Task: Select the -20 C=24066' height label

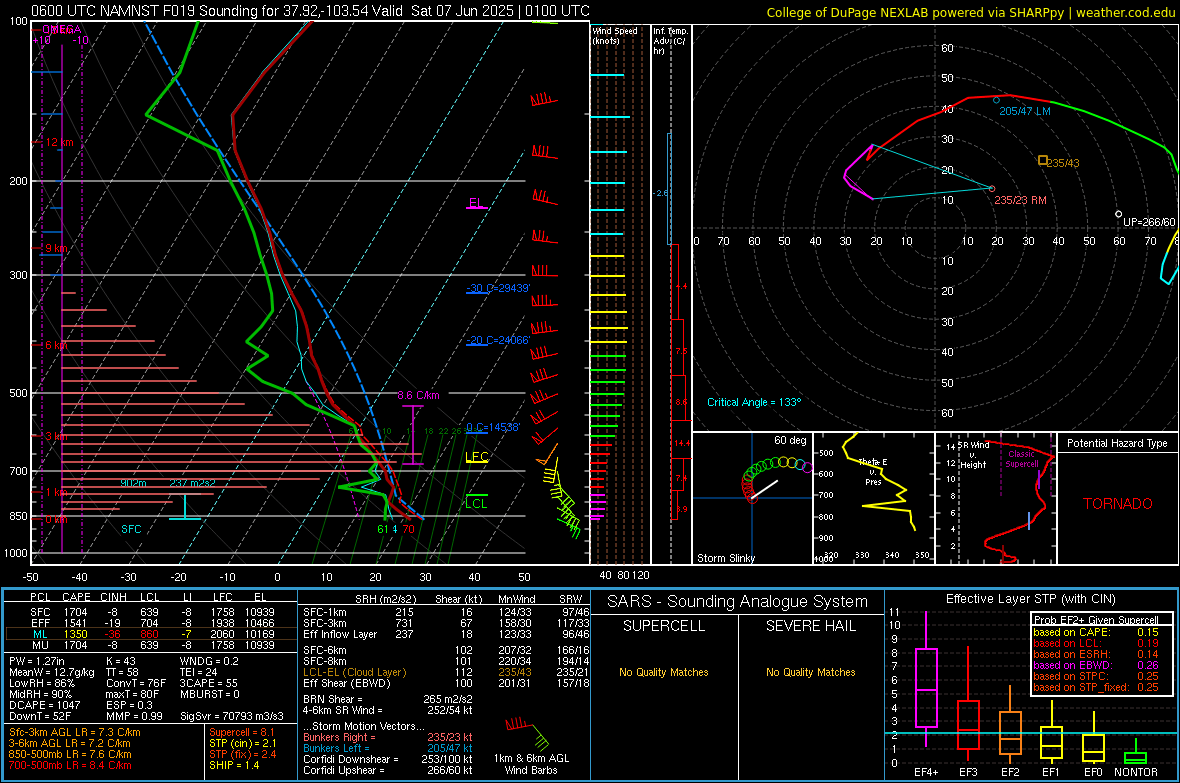Action: [x=498, y=340]
